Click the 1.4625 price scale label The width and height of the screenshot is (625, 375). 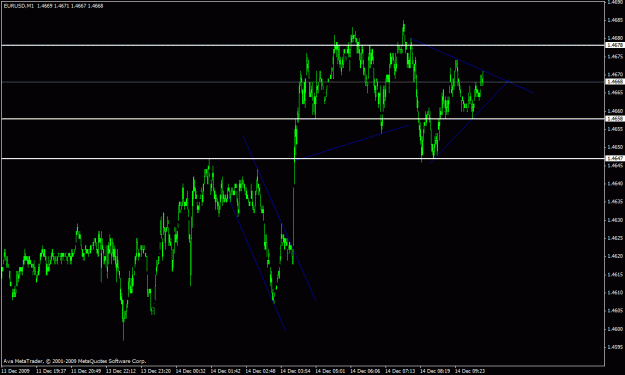click(x=615, y=238)
